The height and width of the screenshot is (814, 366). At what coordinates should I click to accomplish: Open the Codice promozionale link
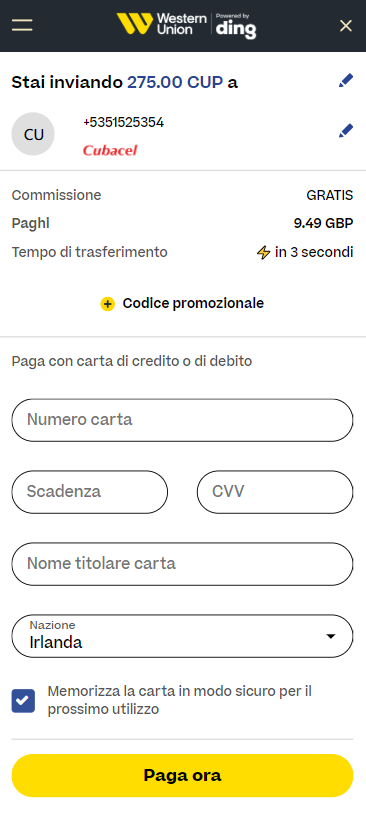point(193,303)
